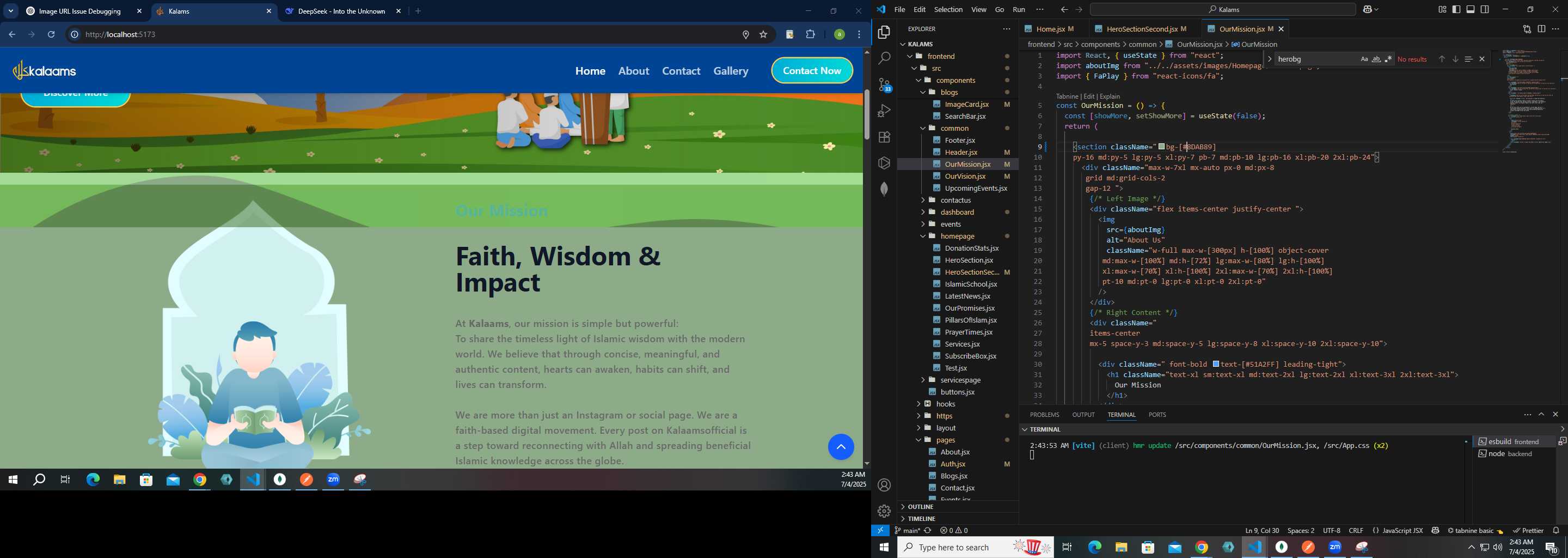Click the Open Changes icon in editor toolbar
This screenshot has height=558, width=1568.
1527,29
